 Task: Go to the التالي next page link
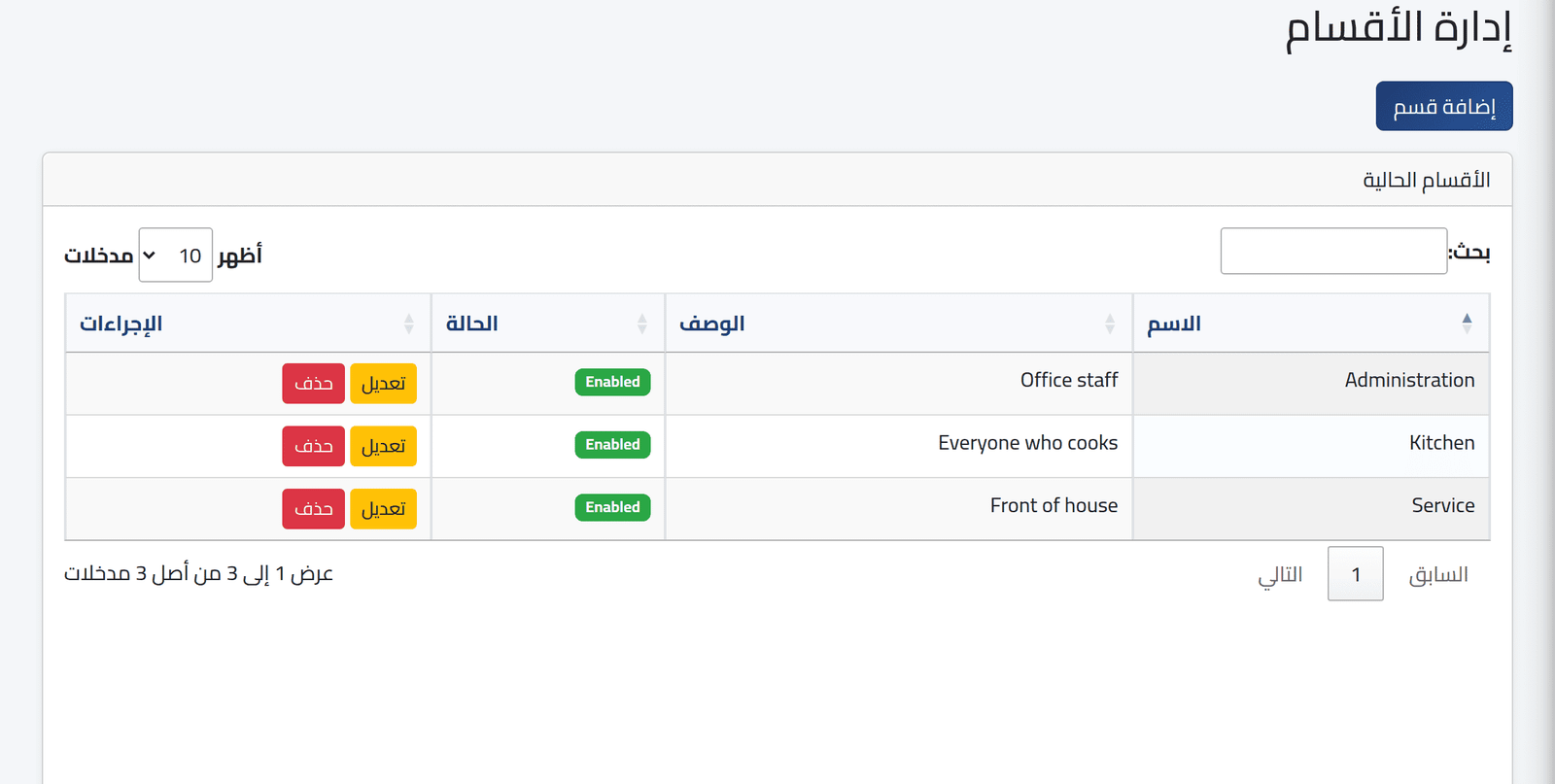coord(1280,574)
